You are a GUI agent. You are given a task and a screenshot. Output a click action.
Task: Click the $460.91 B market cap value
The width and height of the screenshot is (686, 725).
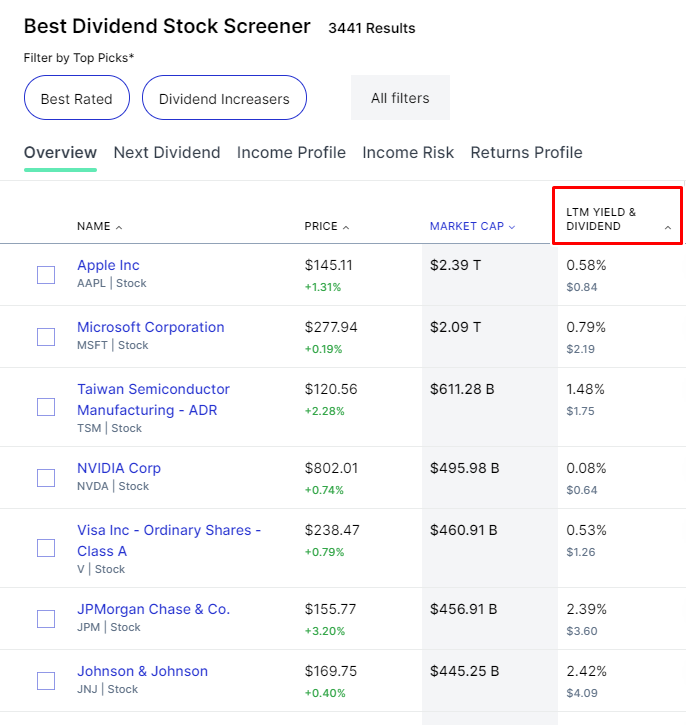coord(464,530)
